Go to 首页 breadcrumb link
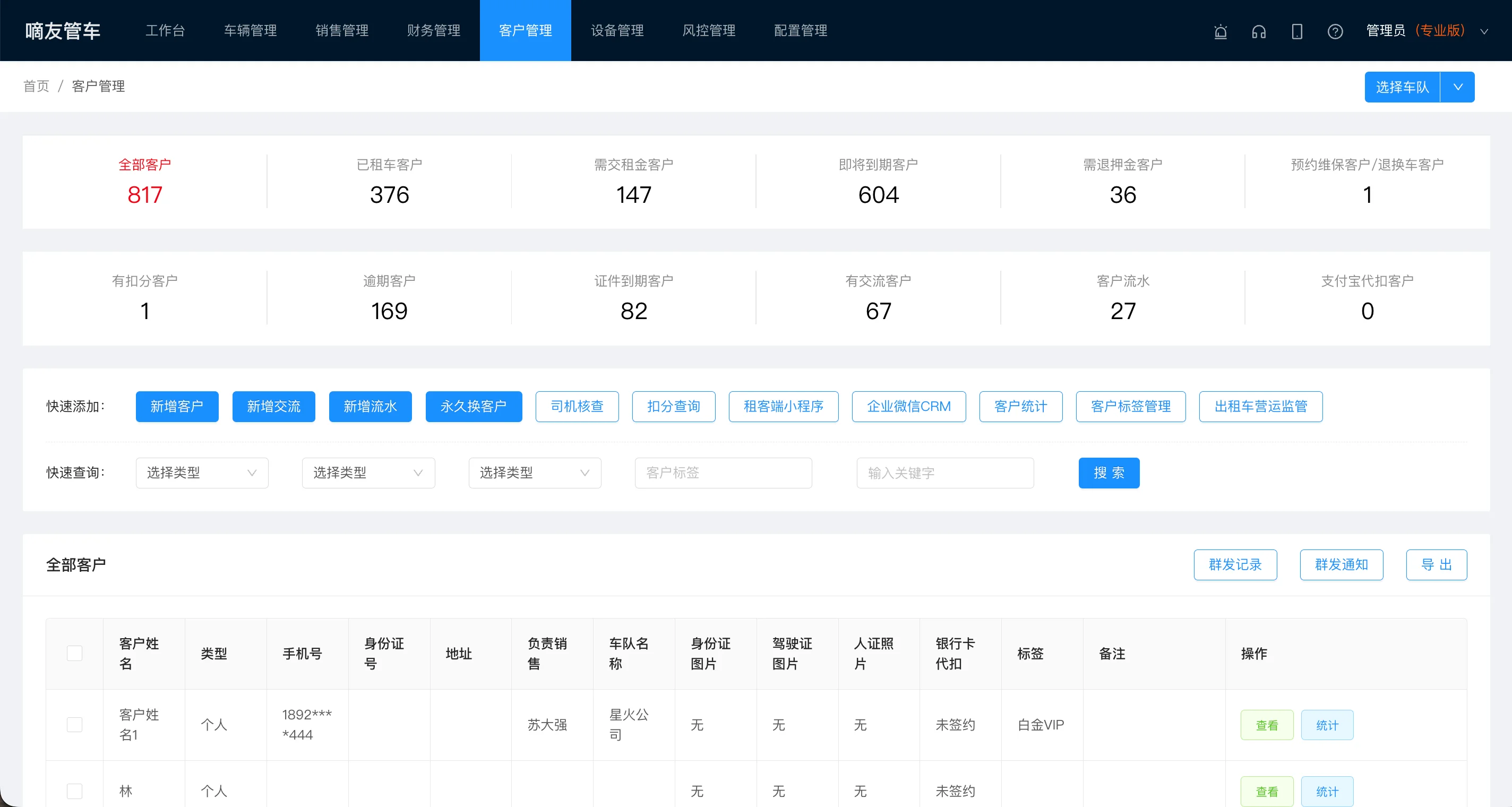 pyautogui.click(x=37, y=87)
